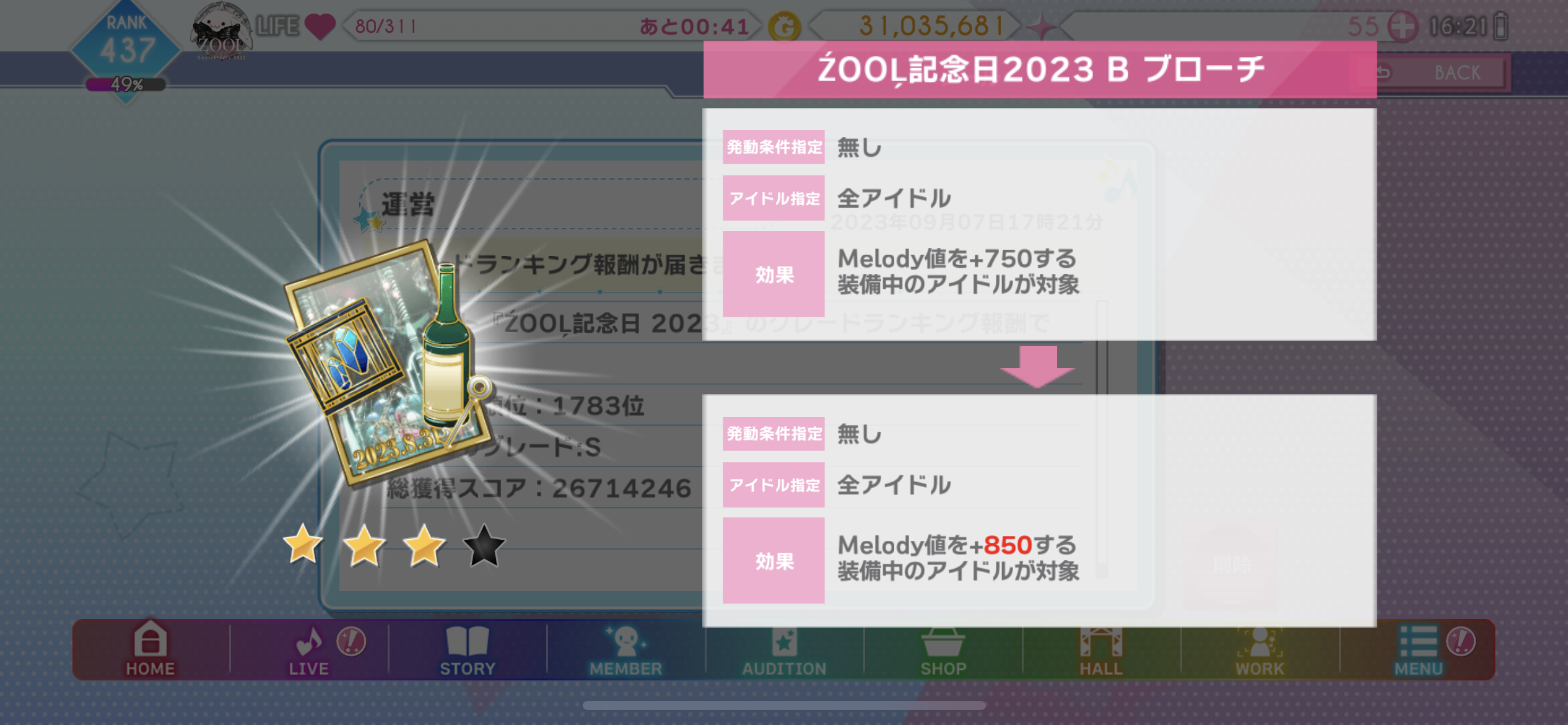This screenshot has height=725, width=1568.
Task: Click the pink upgrade arrow
Action: tap(1037, 366)
